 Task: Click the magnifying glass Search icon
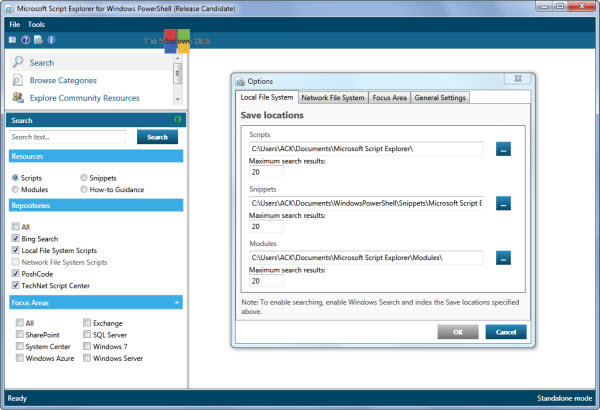point(18,62)
